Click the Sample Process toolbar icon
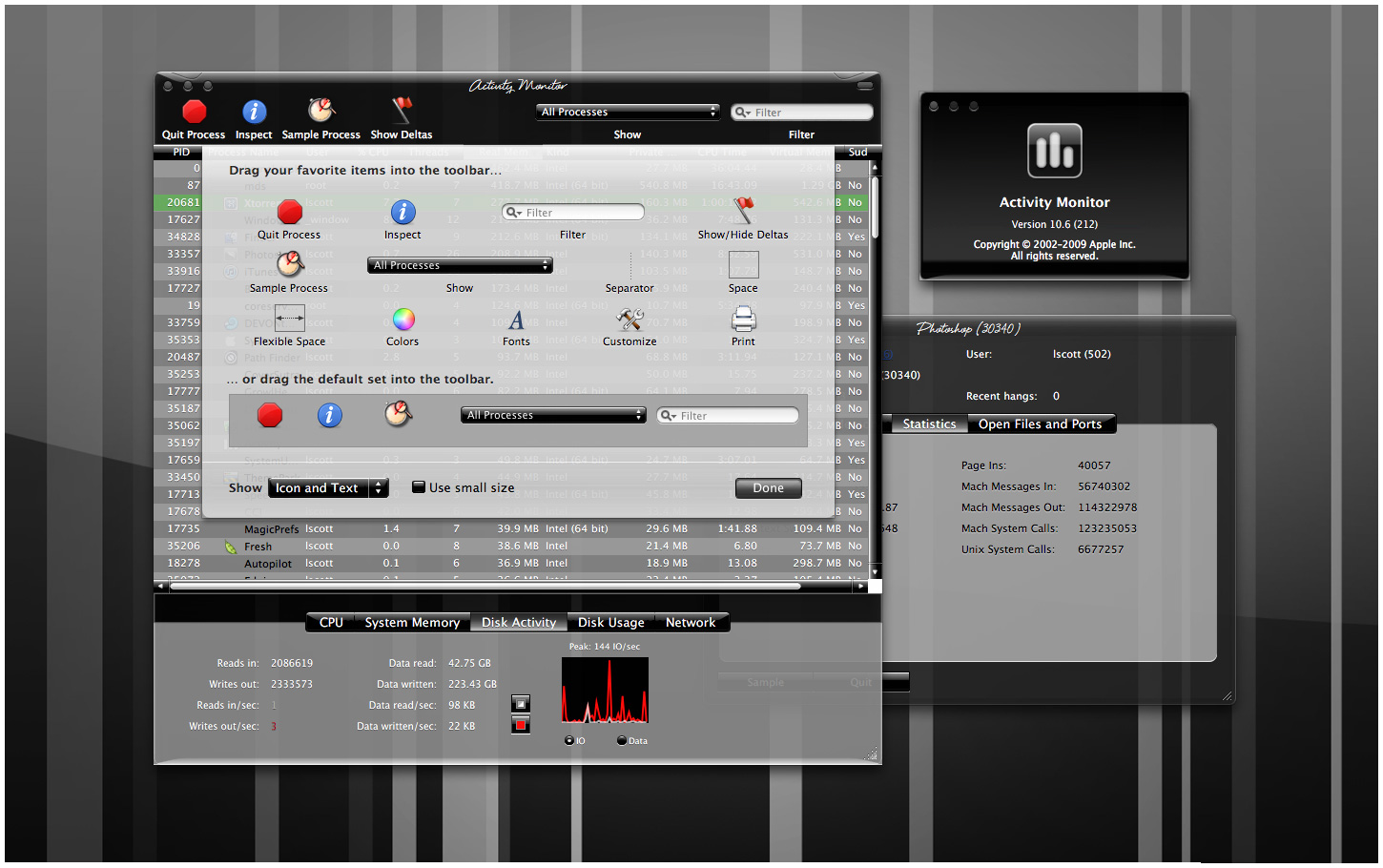Viewport: 1383px width, 868px height. (321, 111)
